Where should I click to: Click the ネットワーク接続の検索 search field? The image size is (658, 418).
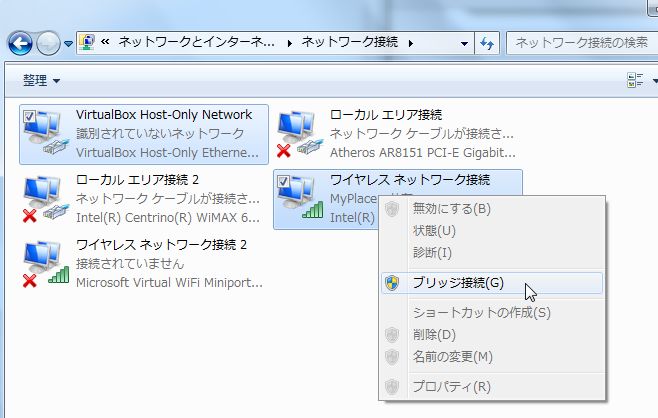[580, 43]
